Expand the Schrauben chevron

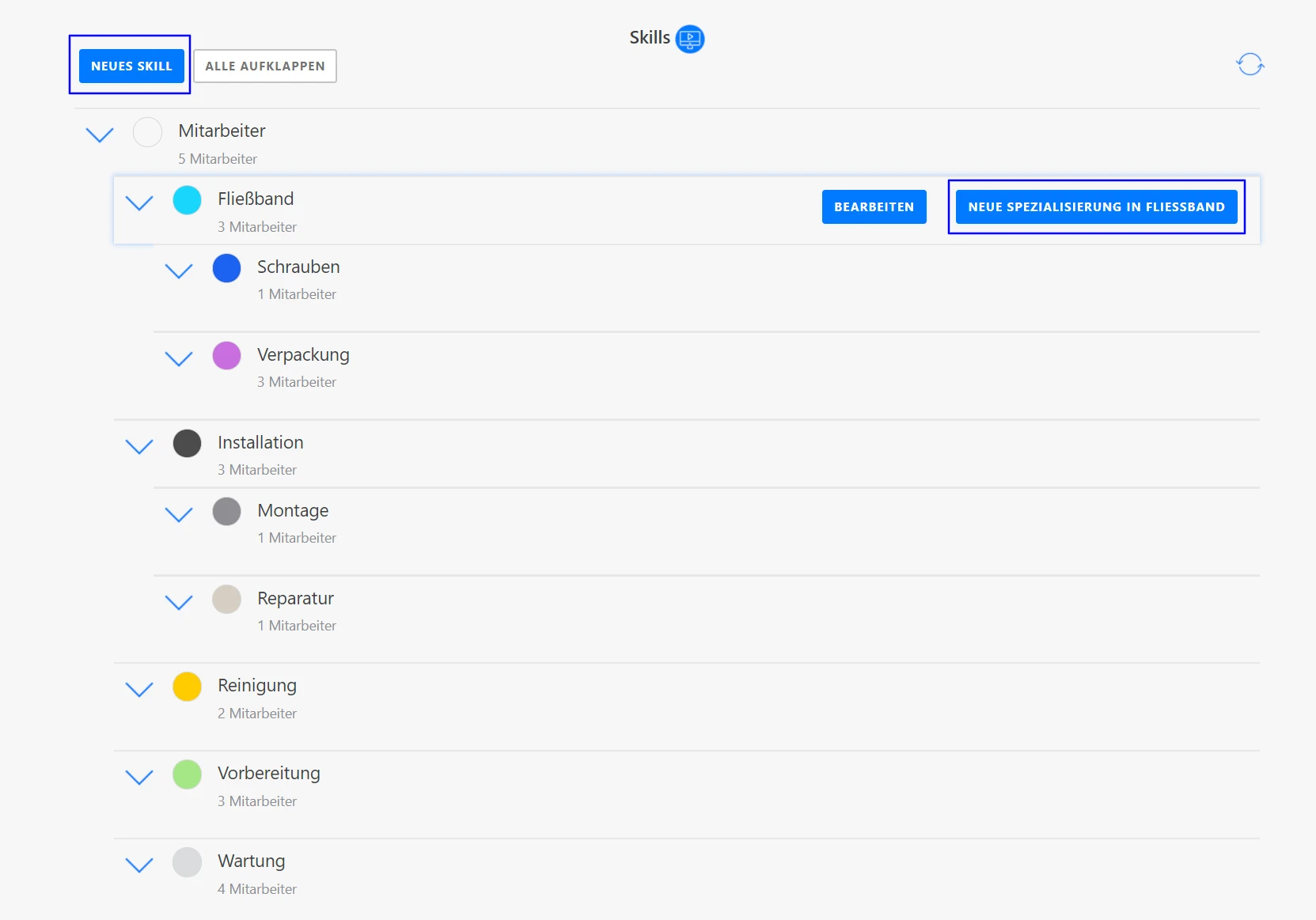179,271
